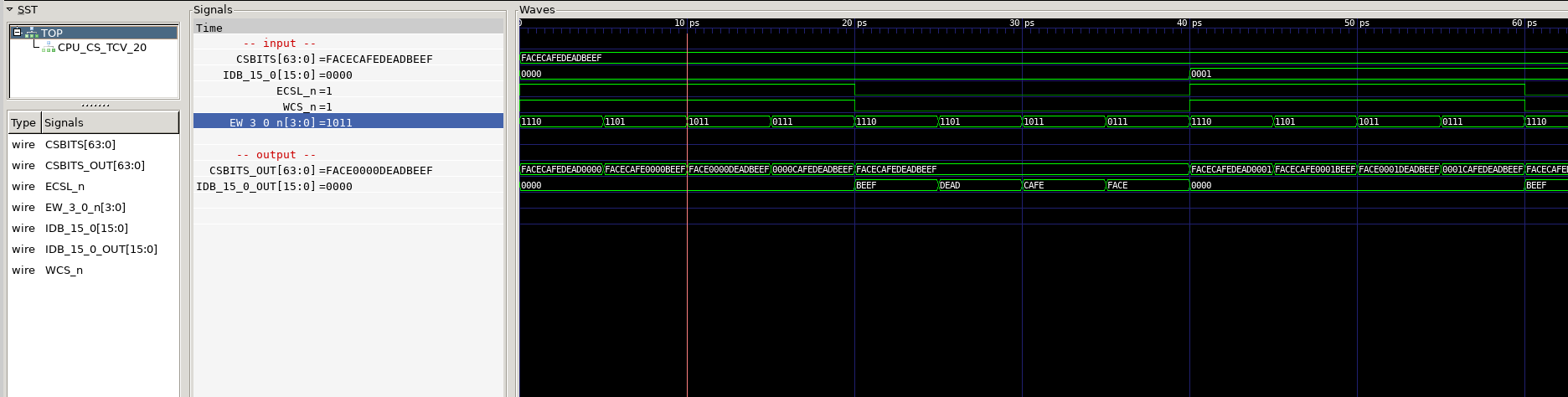This screenshot has height=397, width=1568.
Task: Click the 20 ps time ruler label
Action: (x=854, y=23)
